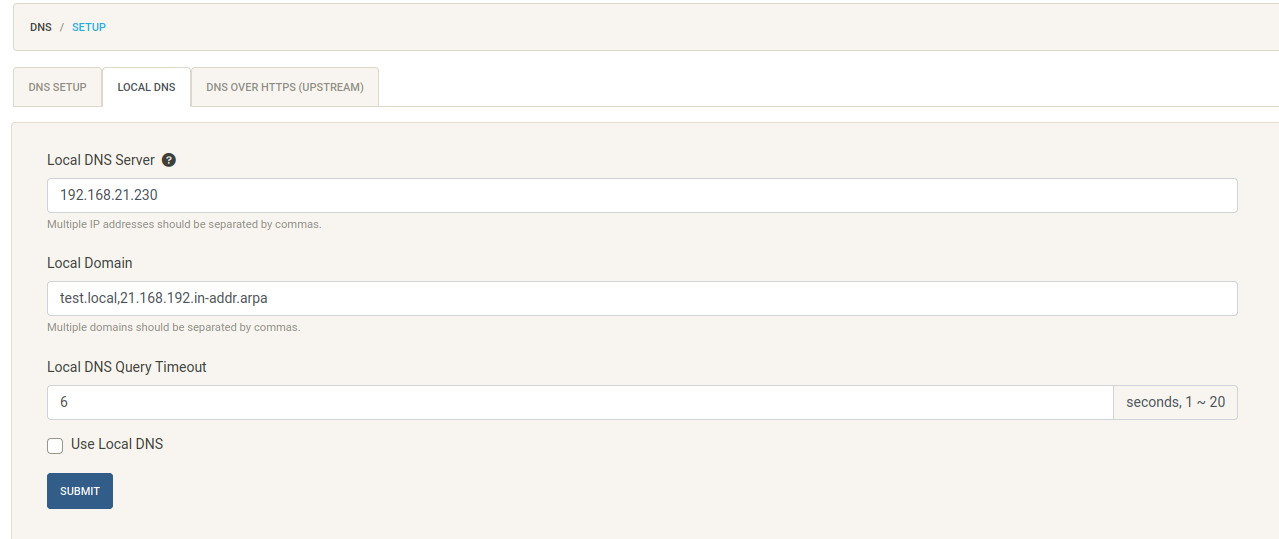This screenshot has height=539, width=1279.
Task: Click the 'Multiple IP addresses' hint text
Action: pos(184,224)
